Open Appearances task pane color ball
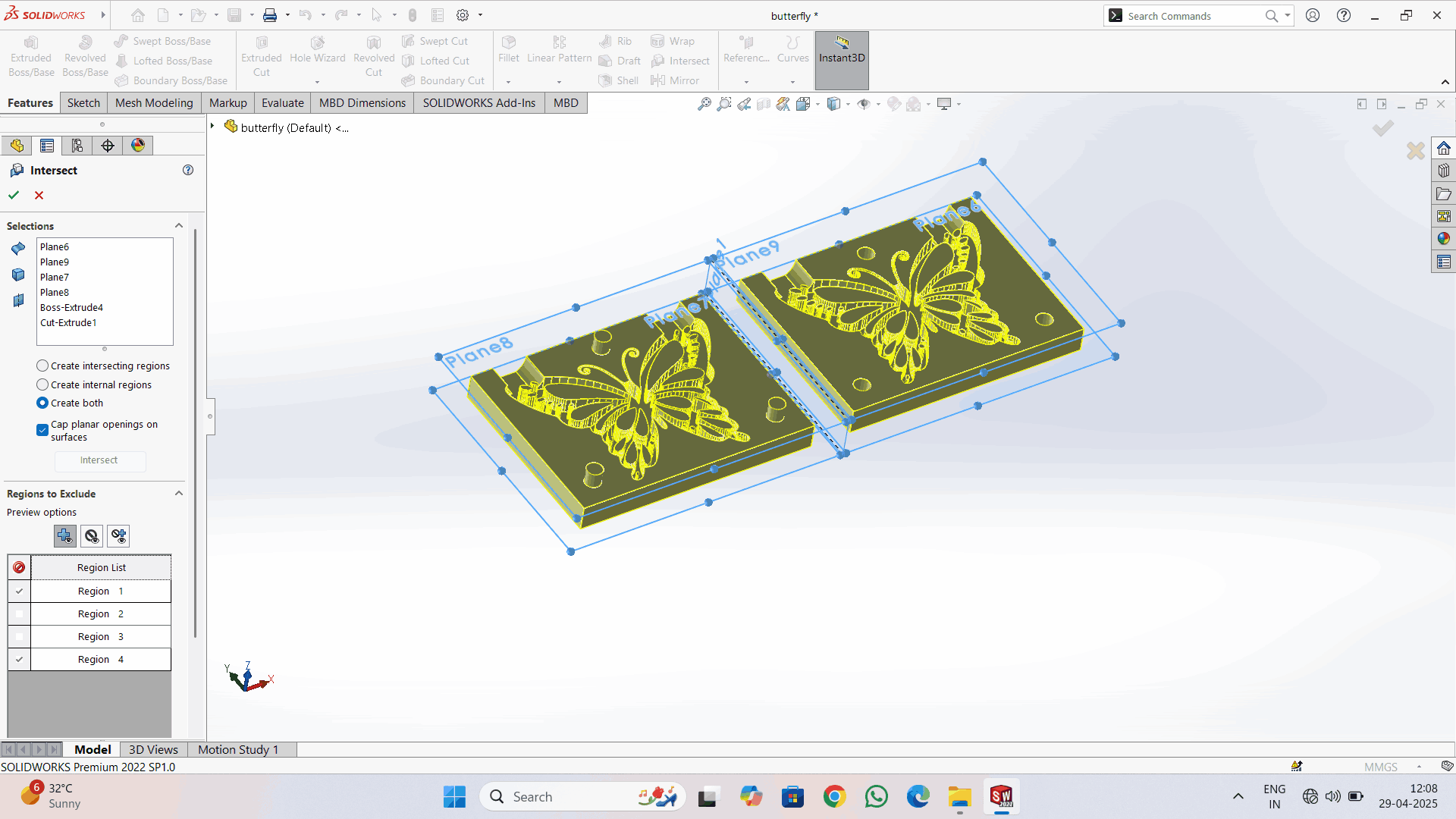 pos(1444,239)
